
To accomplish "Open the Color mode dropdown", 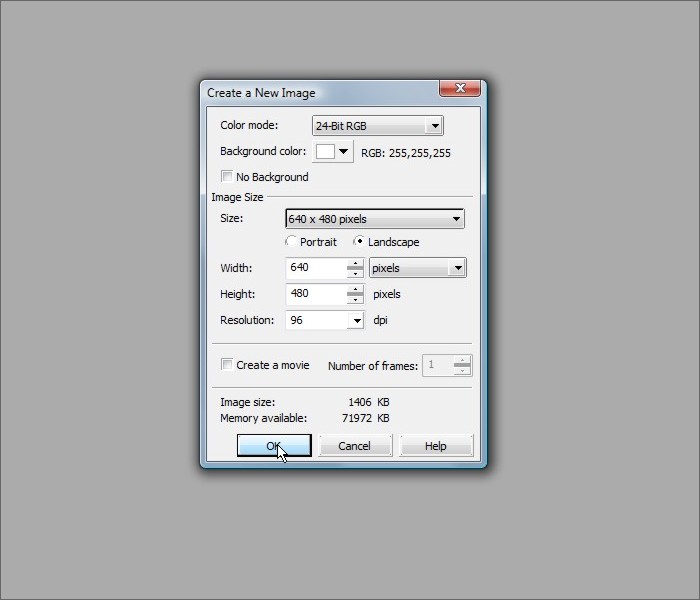I will tap(377, 126).
